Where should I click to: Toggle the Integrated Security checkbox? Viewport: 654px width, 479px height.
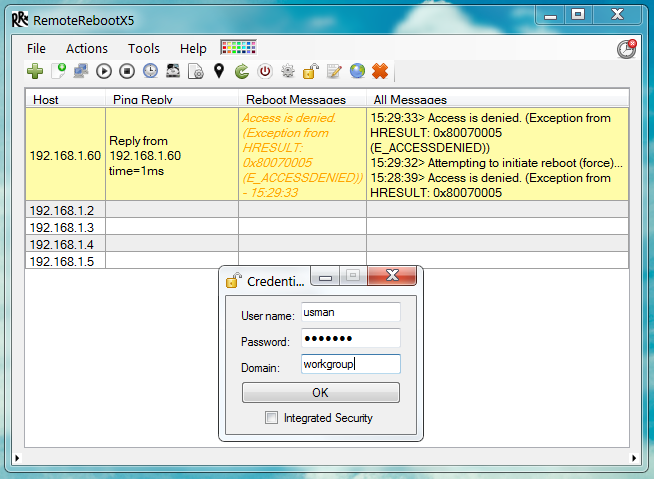pos(272,417)
